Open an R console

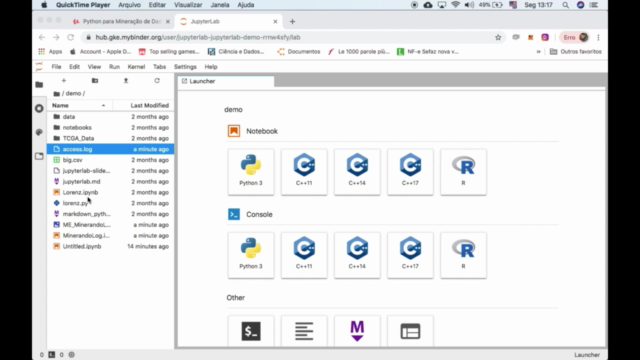coord(463,255)
